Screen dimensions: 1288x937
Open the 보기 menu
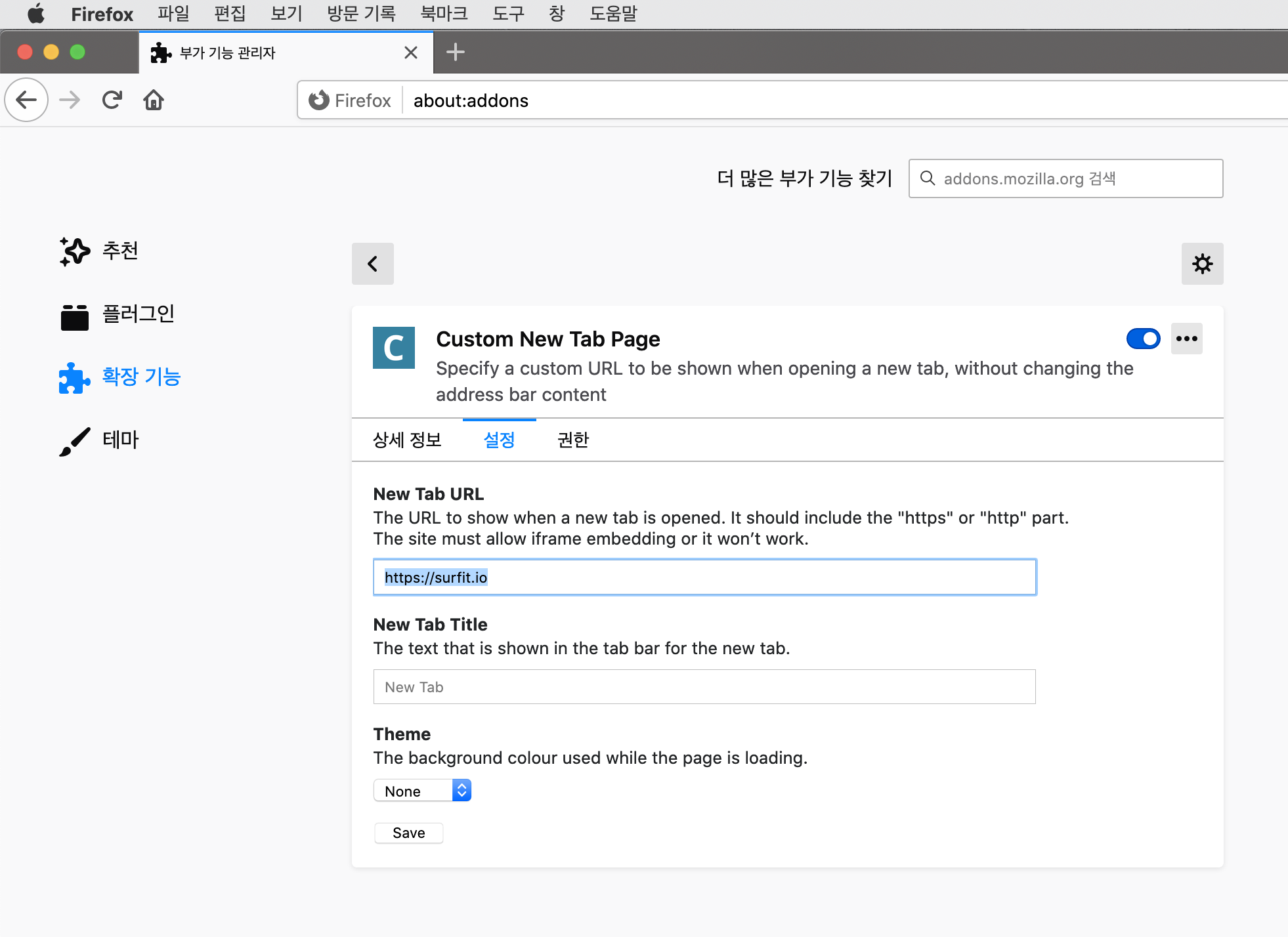[286, 14]
